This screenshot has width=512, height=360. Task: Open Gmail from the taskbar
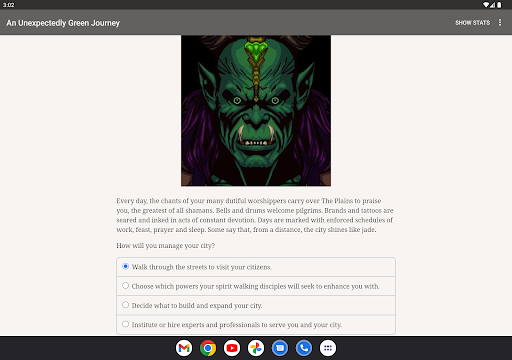[x=184, y=348]
